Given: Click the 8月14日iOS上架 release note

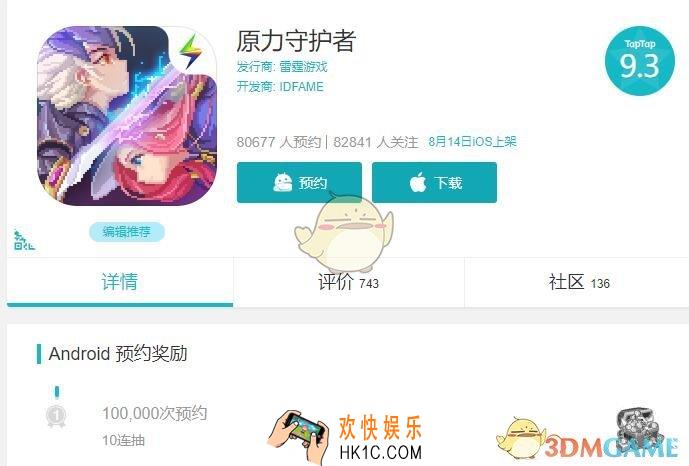Looking at the screenshot, I should 472,141.
